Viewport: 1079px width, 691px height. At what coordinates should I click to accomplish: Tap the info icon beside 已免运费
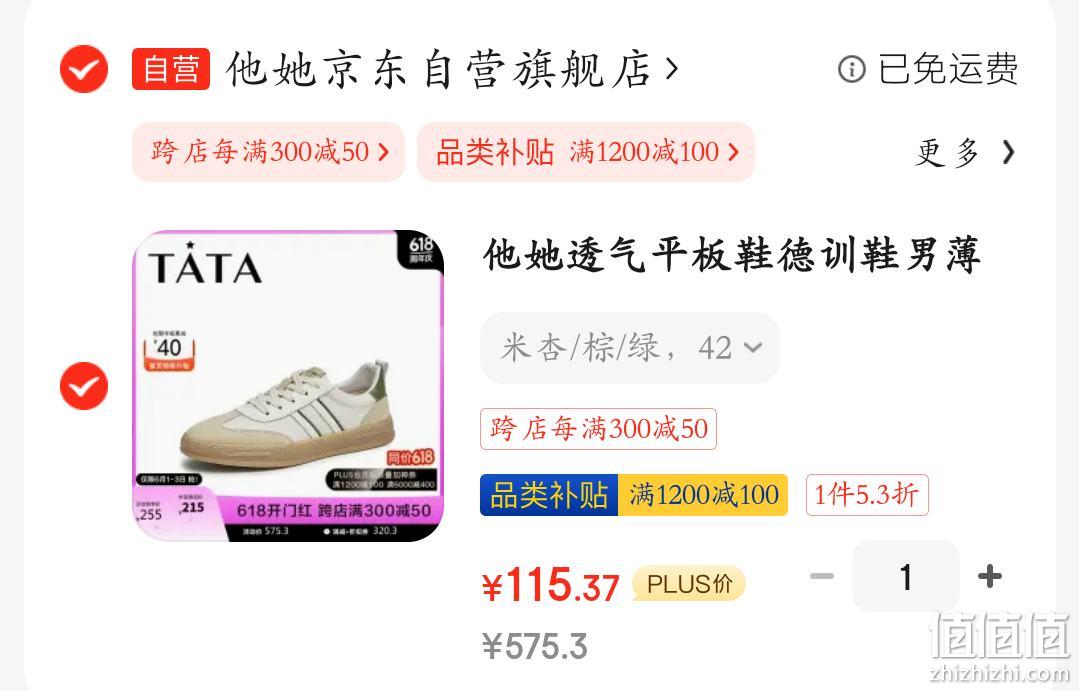tap(851, 69)
